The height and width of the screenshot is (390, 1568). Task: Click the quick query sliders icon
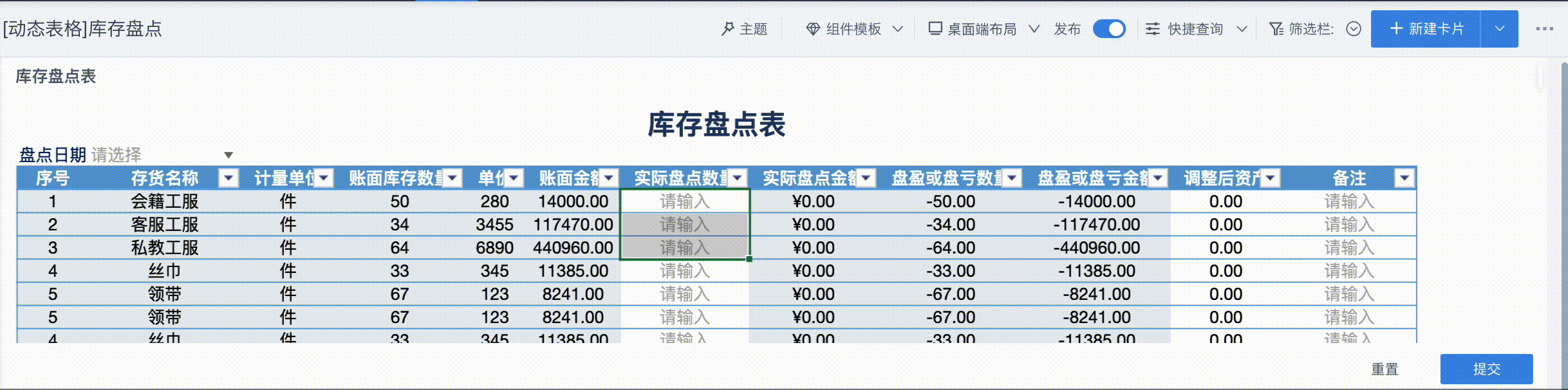pyautogui.click(x=1152, y=29)
